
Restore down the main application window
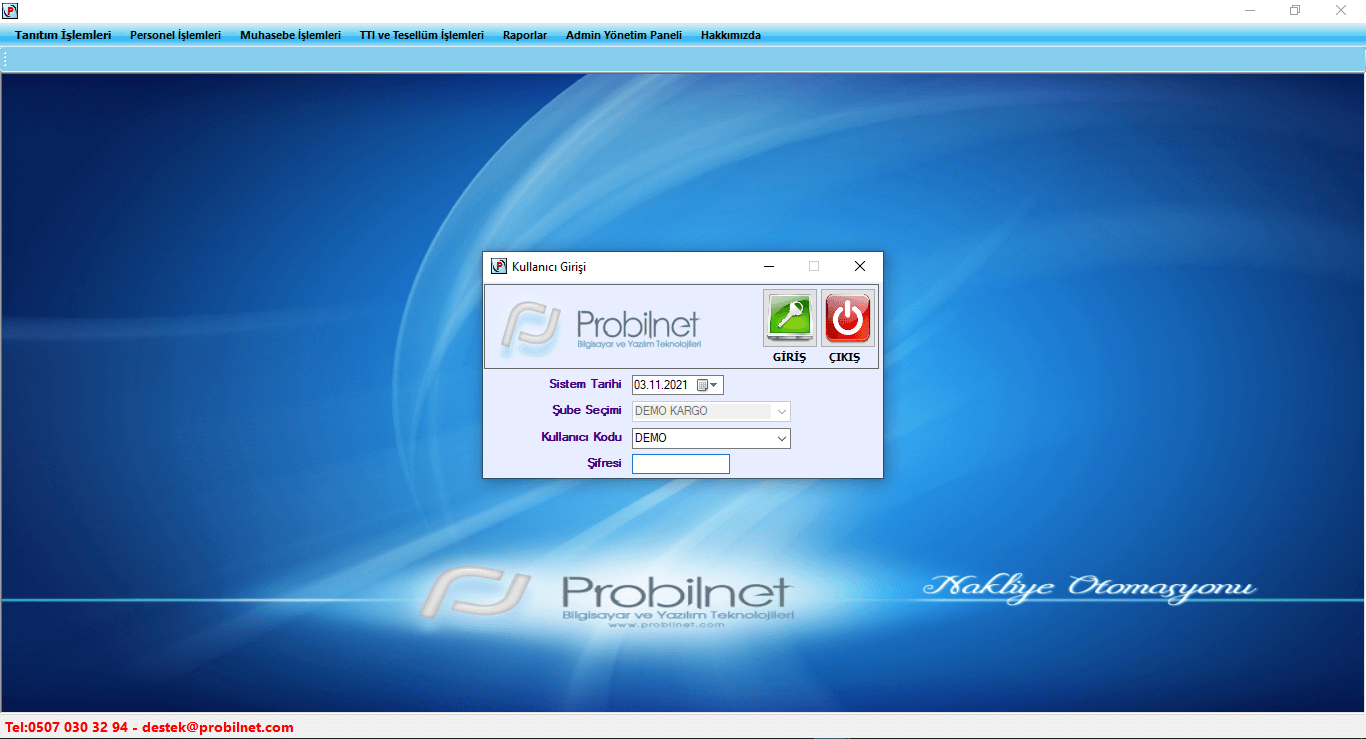(1295, 11)
